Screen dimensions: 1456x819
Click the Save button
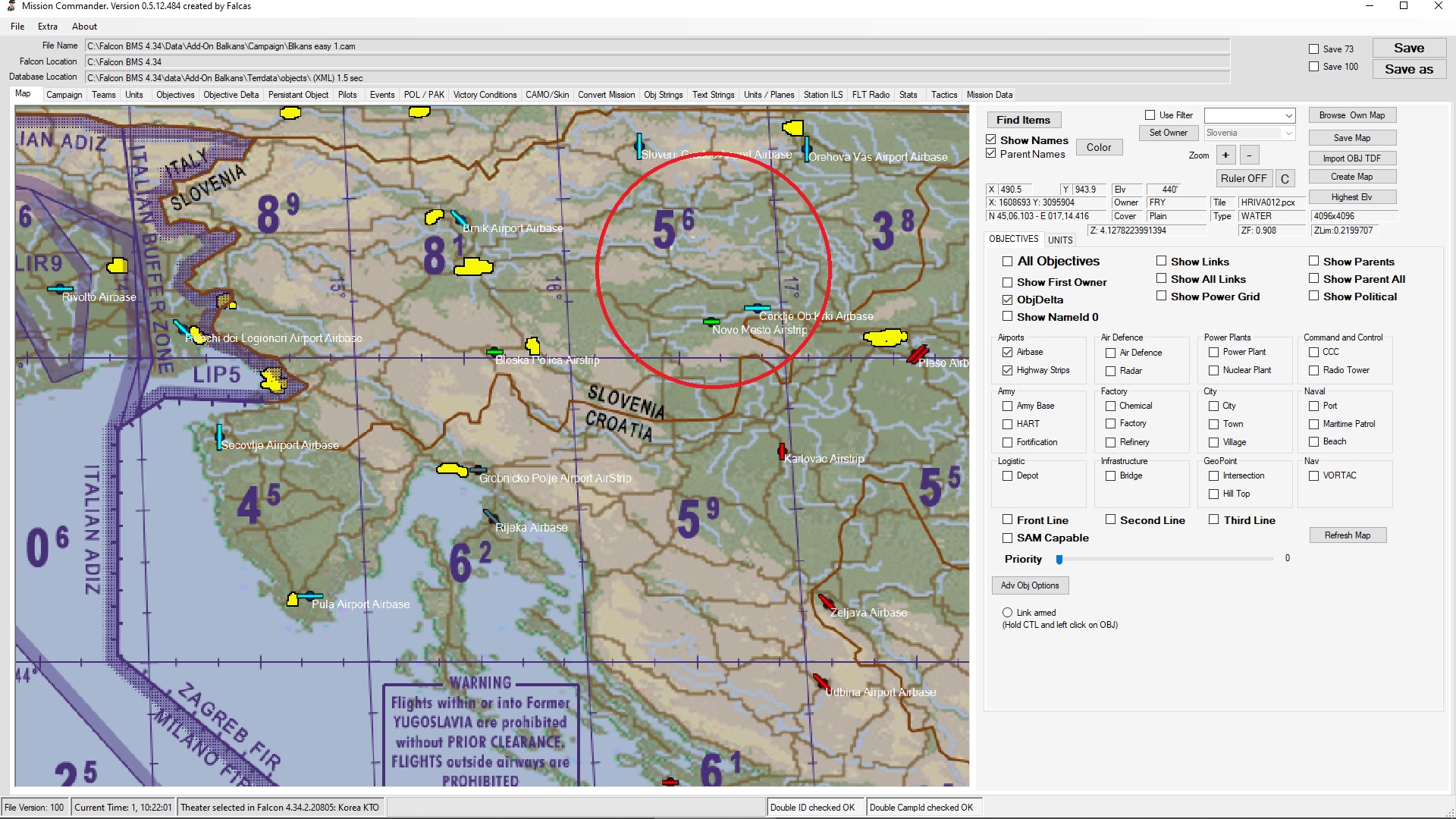[1409, 48]
